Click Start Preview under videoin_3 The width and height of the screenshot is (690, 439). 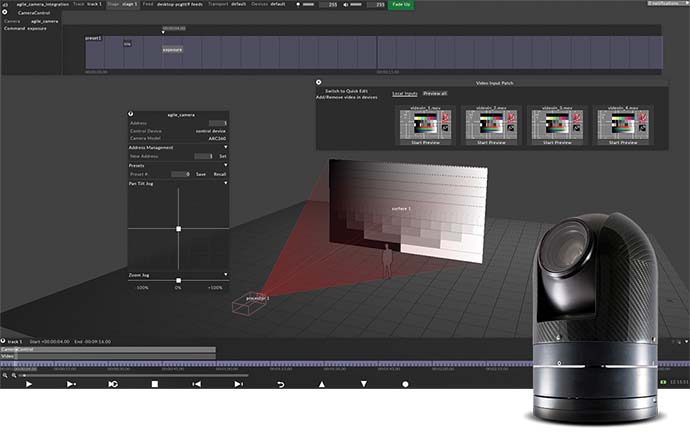[x=557, y=143]
